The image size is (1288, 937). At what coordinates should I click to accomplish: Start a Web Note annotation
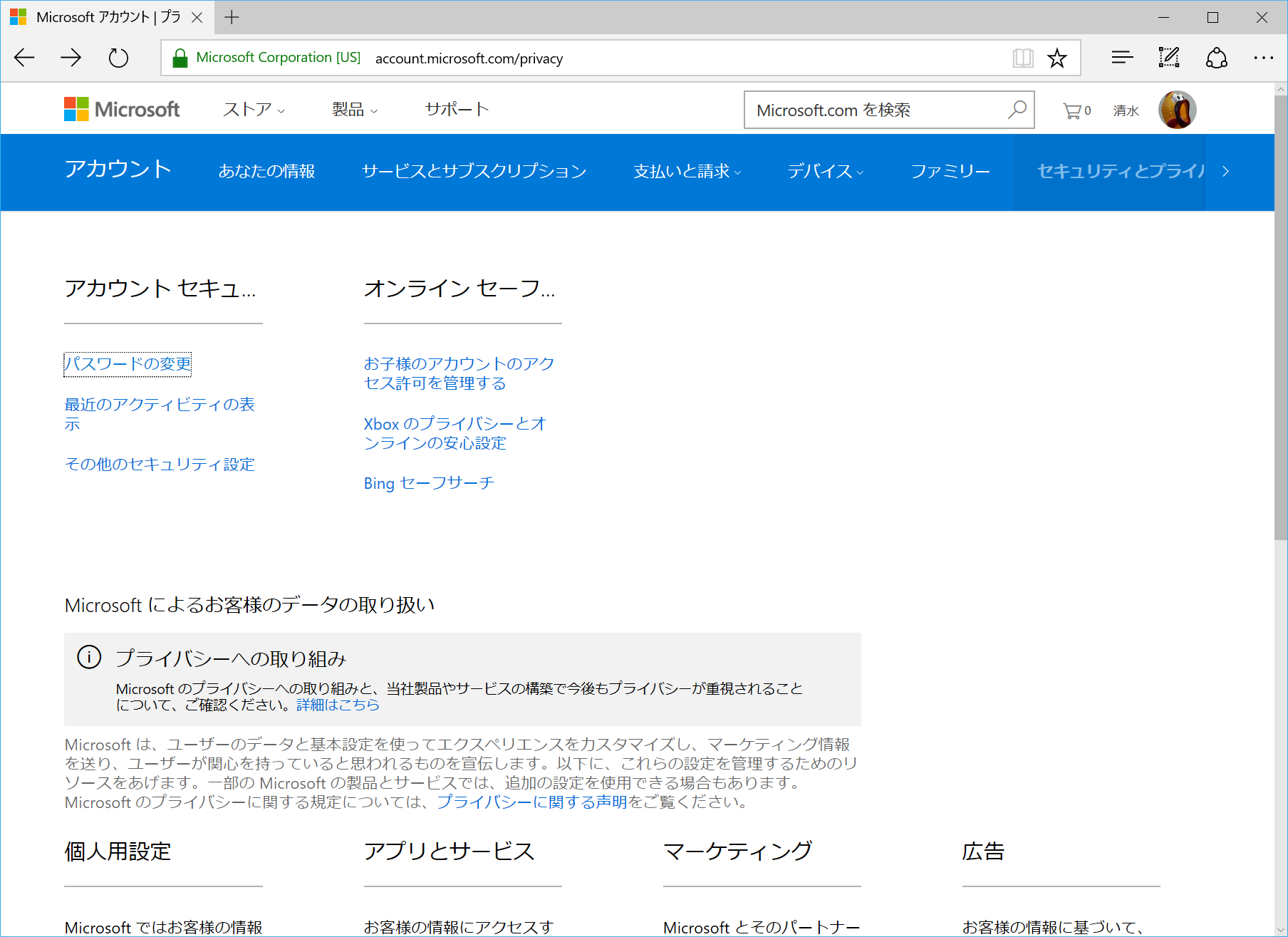point(1168,58)
